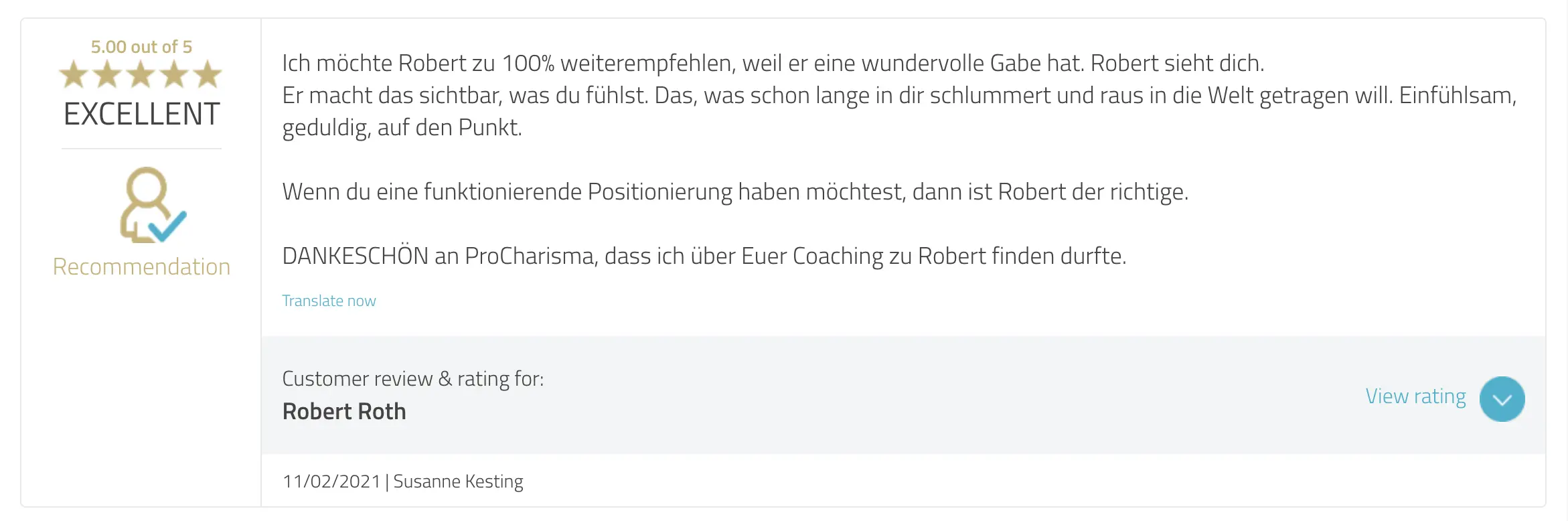The width and height of the screenshot is (1568, 521).
Task: Click the review date 11/02/2021
Action: [331, 481]
